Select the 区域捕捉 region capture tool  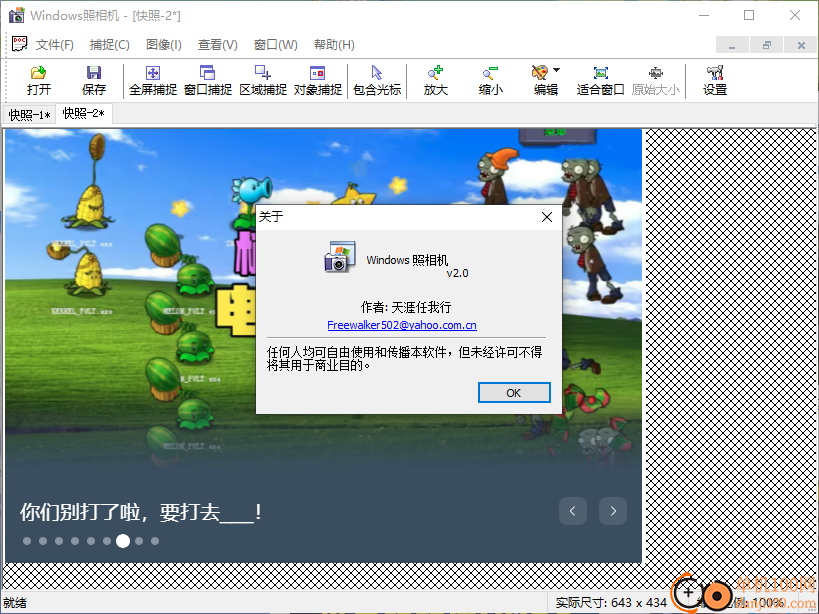coord(263,80)
